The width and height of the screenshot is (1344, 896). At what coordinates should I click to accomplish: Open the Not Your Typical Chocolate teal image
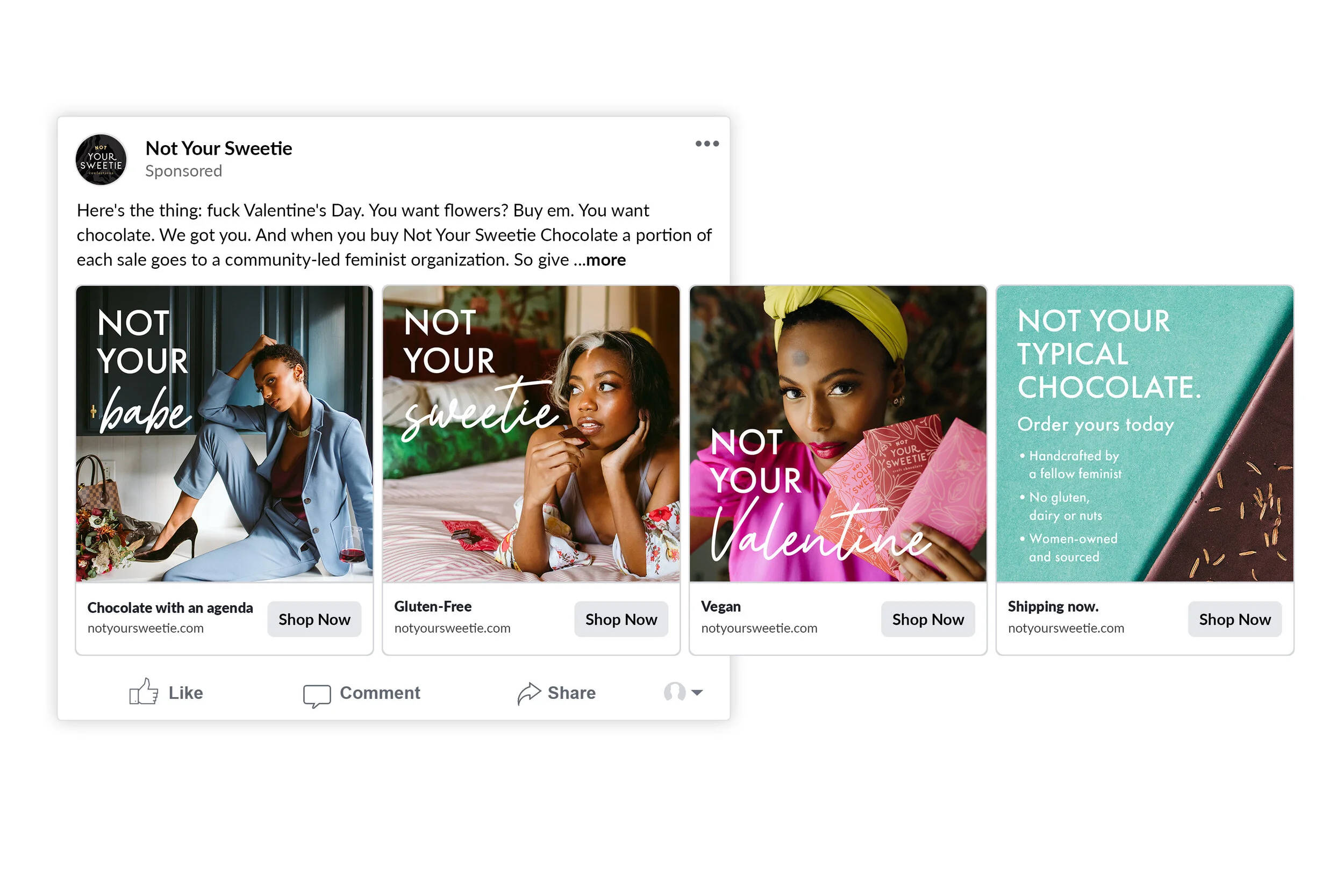point(1145,434)
